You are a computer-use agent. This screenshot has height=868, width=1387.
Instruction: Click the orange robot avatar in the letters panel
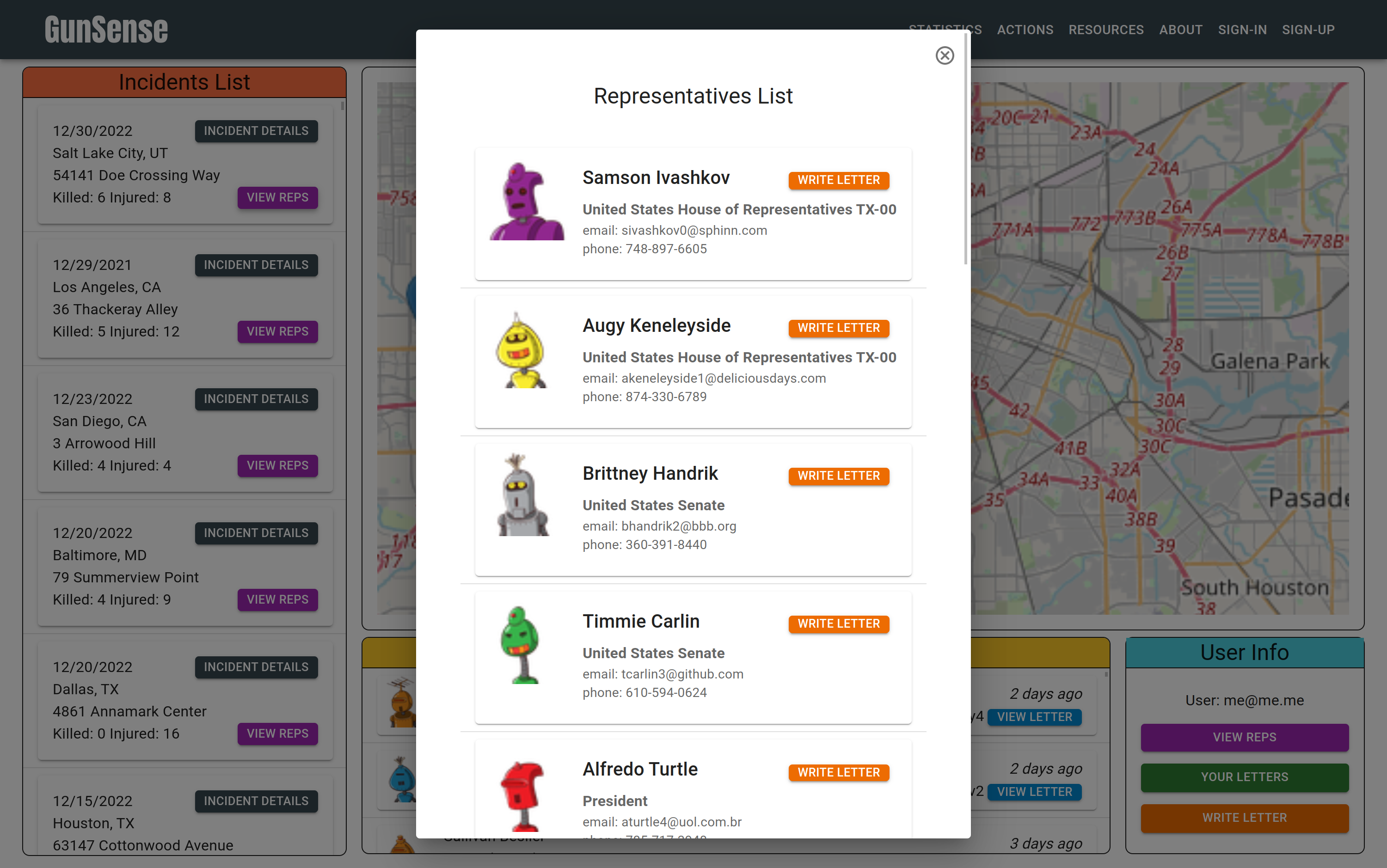[x=401, y=703]
